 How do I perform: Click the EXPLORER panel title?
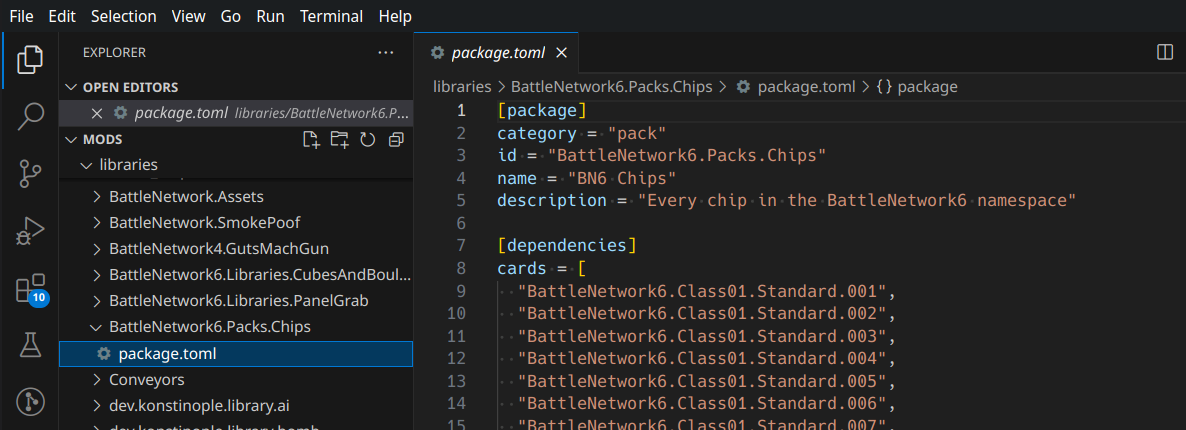[x=114, y=53]
